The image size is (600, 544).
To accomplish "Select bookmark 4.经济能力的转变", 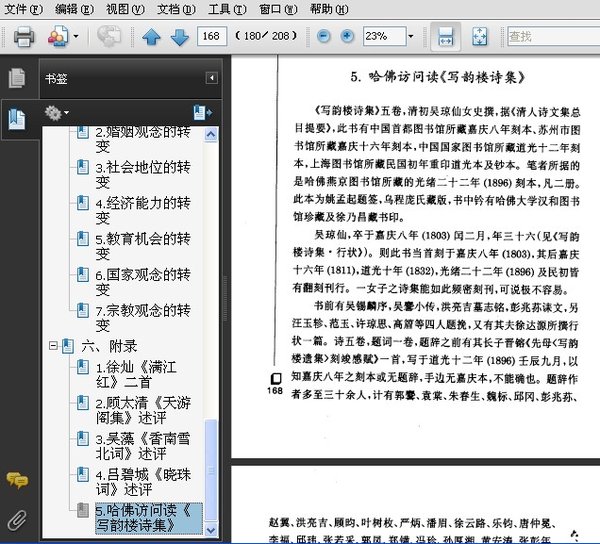I will click(143, 210).
